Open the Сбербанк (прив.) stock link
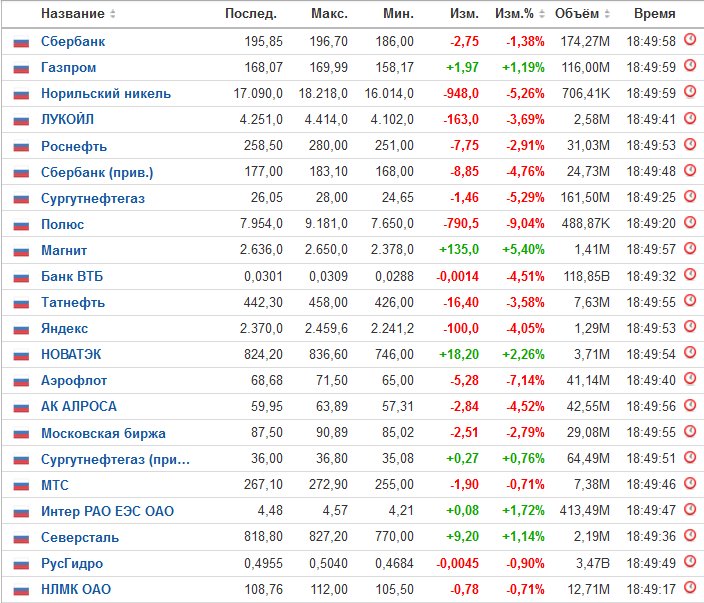Viewport: 704px width, 603px height. click(x=97, y=172)
